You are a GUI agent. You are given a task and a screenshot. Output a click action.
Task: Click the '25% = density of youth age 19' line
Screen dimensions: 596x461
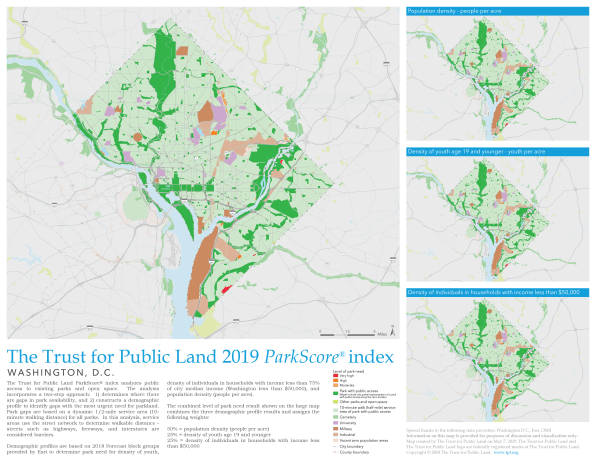point(219,434)
